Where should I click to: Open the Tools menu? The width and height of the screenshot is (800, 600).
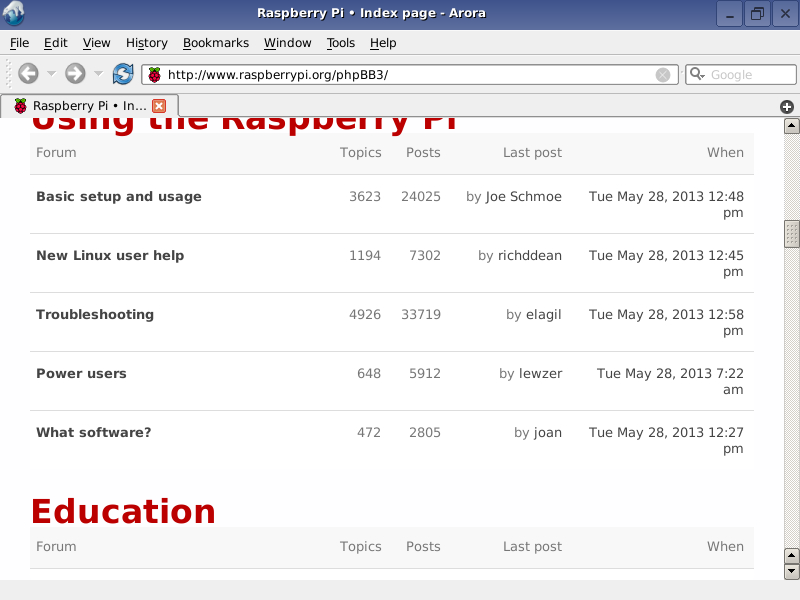tap(340, 43)
